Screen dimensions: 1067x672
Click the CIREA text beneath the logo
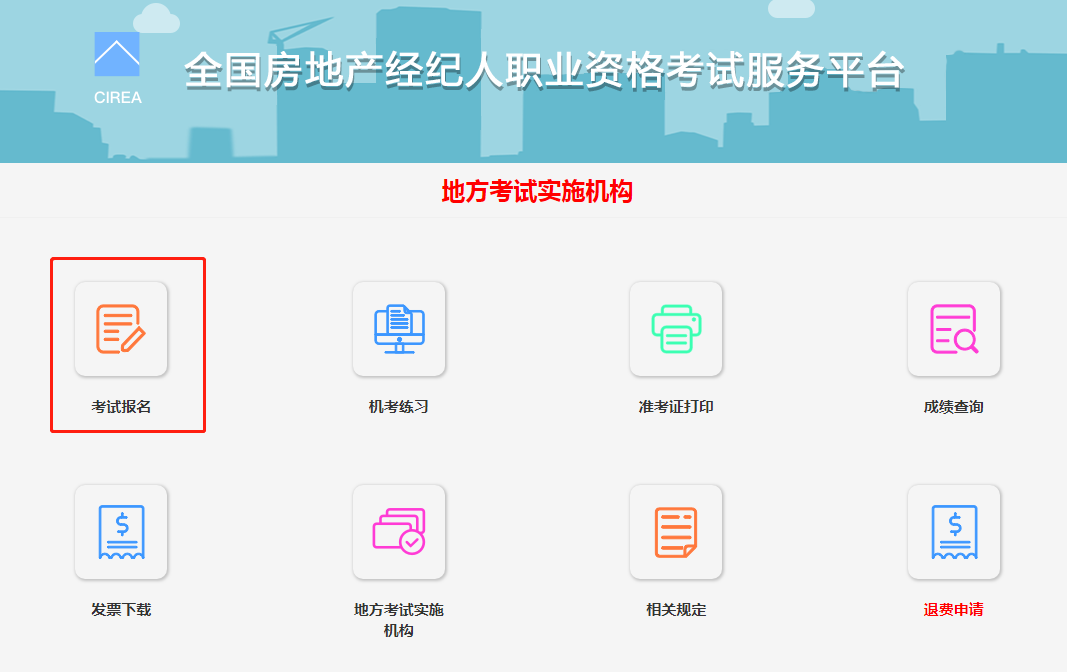[117, 98]
